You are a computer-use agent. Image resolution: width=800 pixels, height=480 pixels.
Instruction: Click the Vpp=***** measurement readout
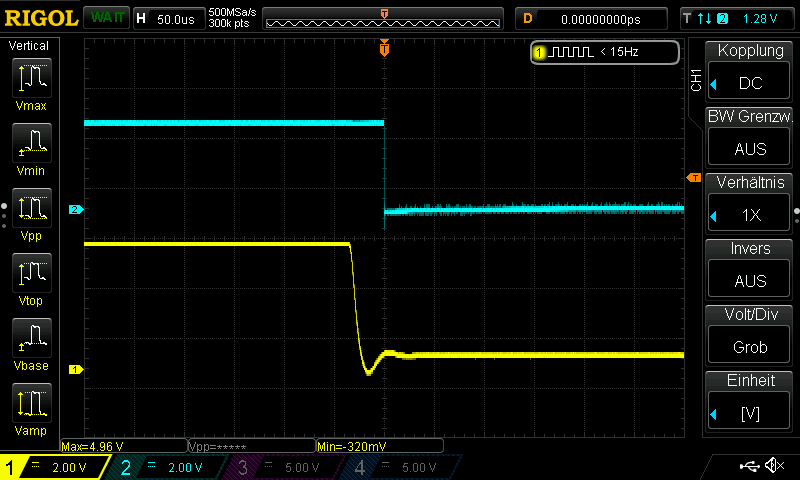[x=252, y=446]
